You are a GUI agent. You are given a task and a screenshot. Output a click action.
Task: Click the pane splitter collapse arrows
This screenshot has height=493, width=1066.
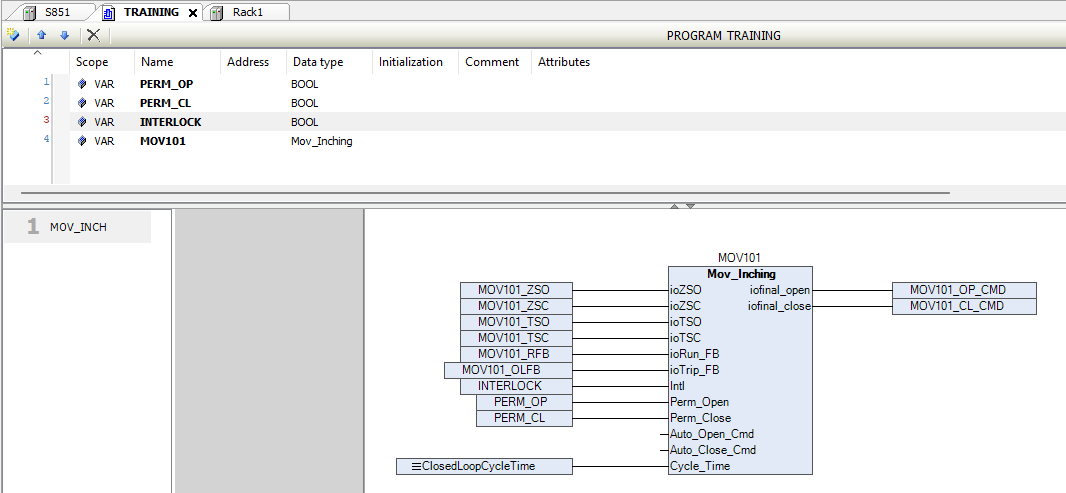point(682,206)
